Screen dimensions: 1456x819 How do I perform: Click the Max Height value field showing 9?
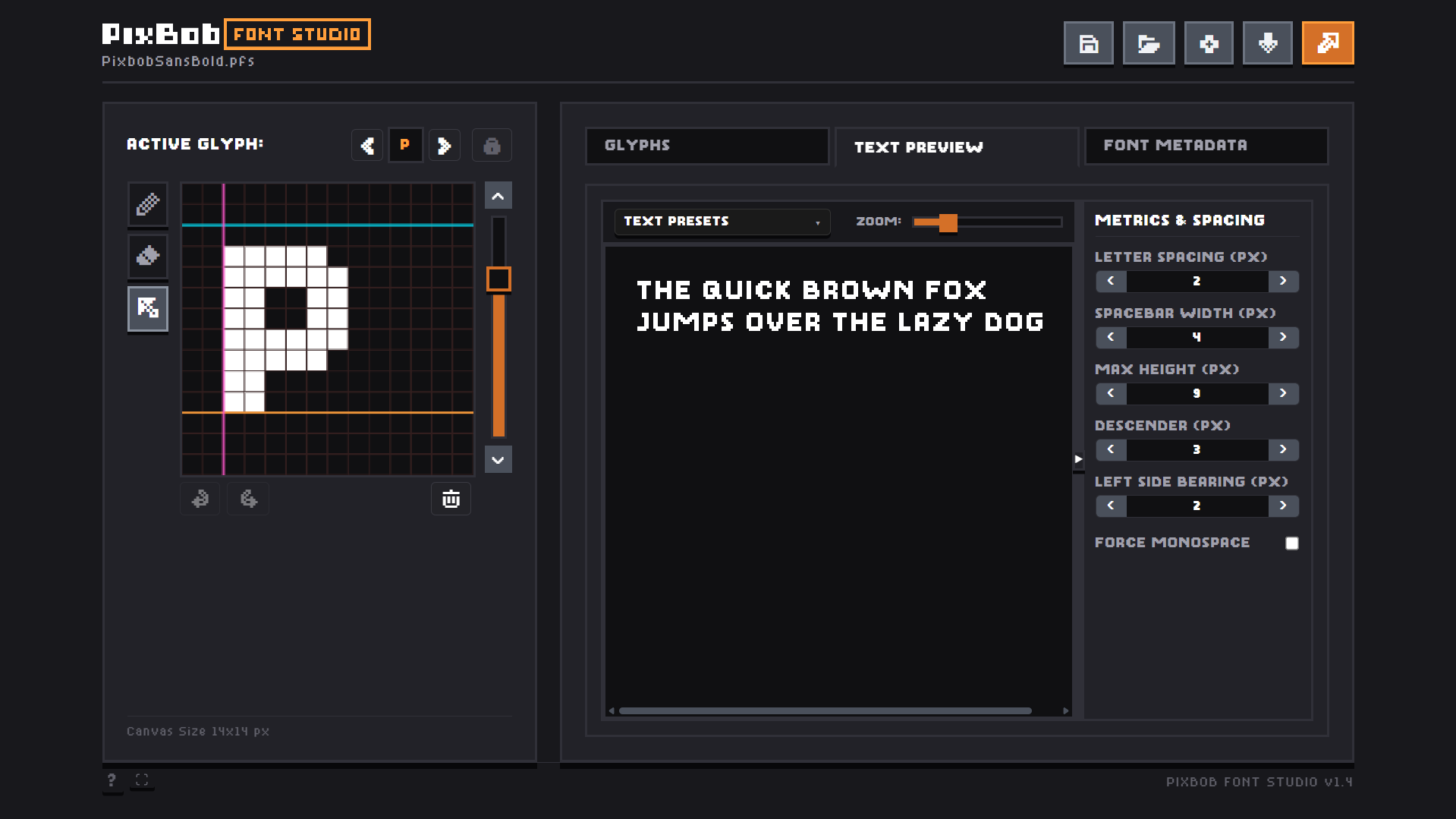point(1197,393)
